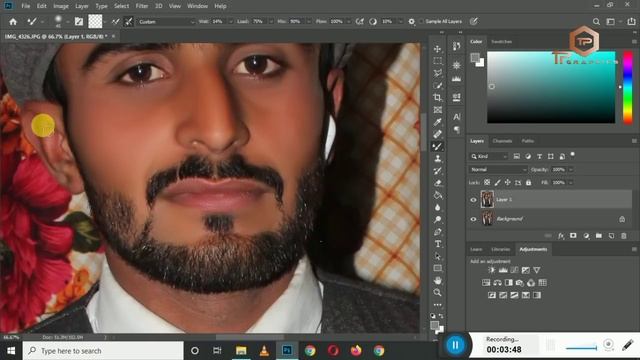Enable Sample All Layers checkbox
This screenshot has height=360, width=640.
pos(422,21)
